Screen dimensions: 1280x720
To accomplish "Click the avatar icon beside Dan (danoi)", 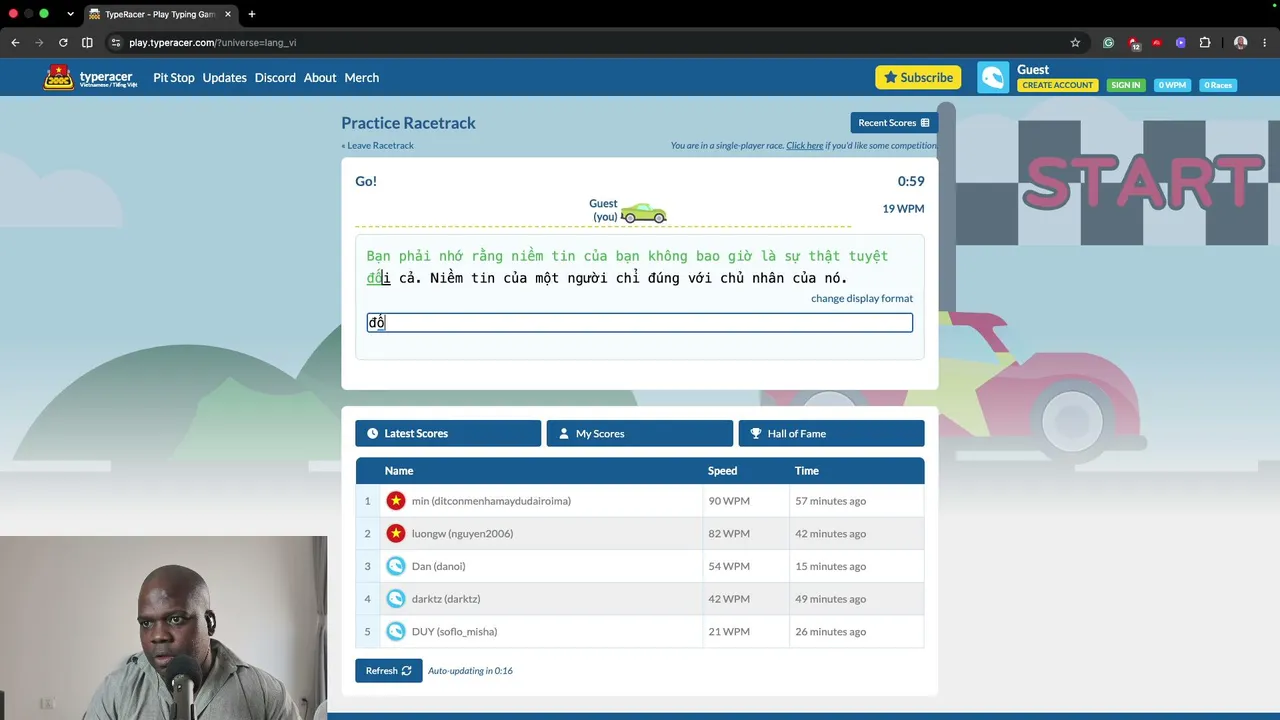I will point(396,566).
